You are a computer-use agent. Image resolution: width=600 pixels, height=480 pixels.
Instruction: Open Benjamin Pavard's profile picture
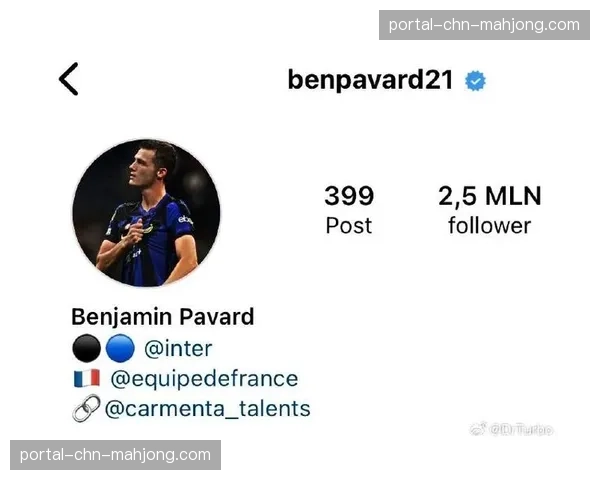pyautogui.click(x=146, y=213)
